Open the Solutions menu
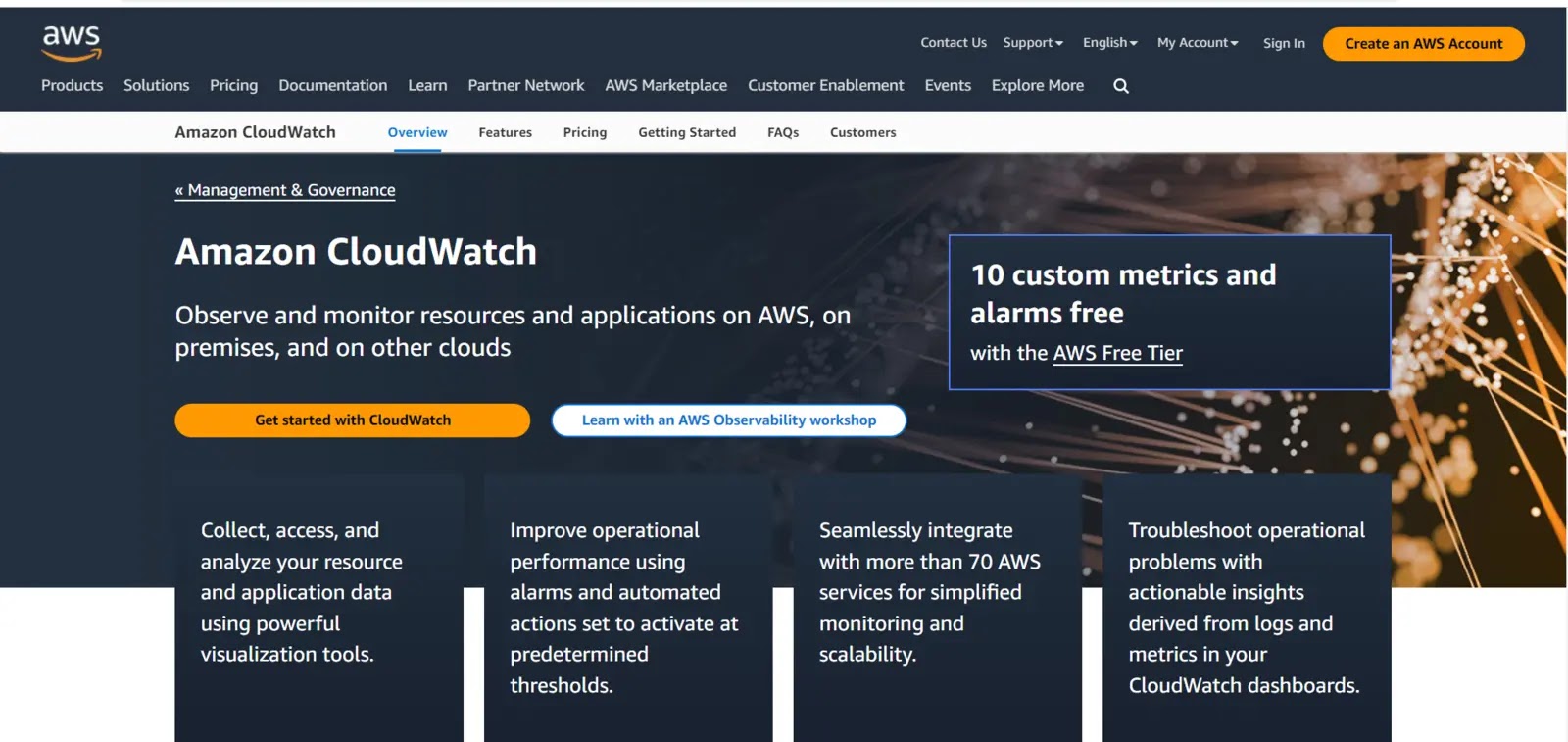This screenshot has width=1568, height=742. coord(156,85)
